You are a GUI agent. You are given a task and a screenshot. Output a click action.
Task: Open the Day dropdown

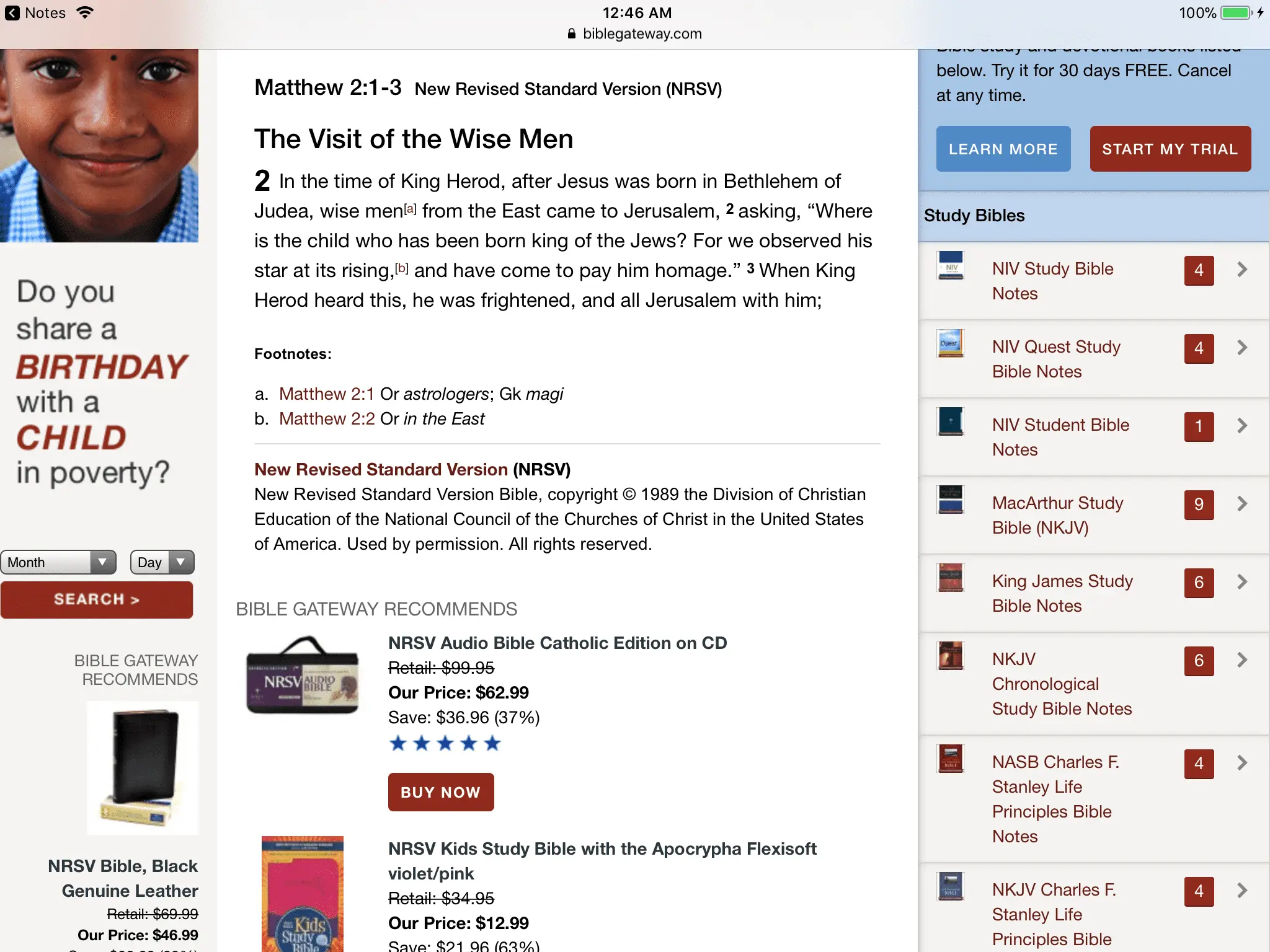[x=162, y=562]
